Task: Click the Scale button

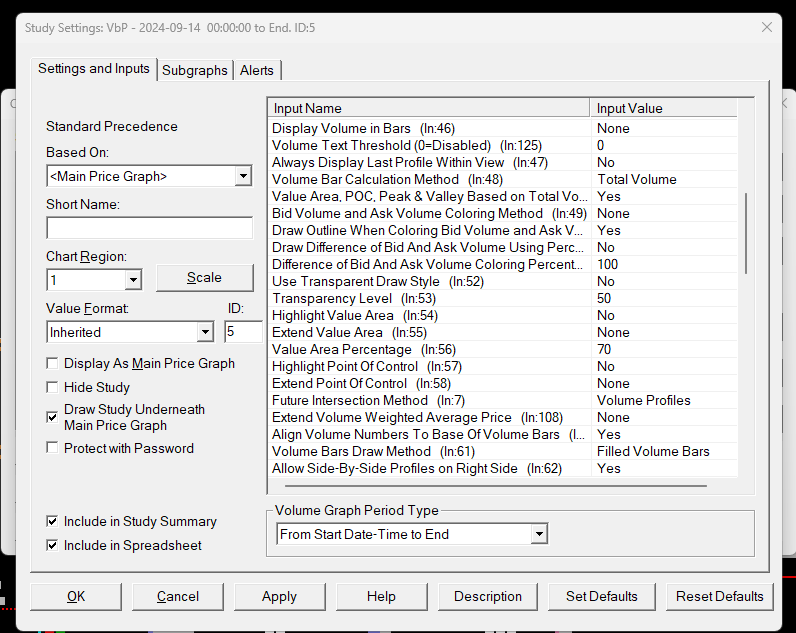Action: (x=205, y=277)
